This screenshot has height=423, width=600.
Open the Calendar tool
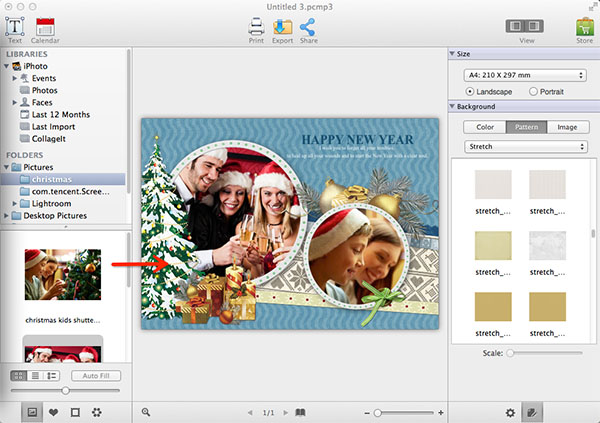(45, 28)
